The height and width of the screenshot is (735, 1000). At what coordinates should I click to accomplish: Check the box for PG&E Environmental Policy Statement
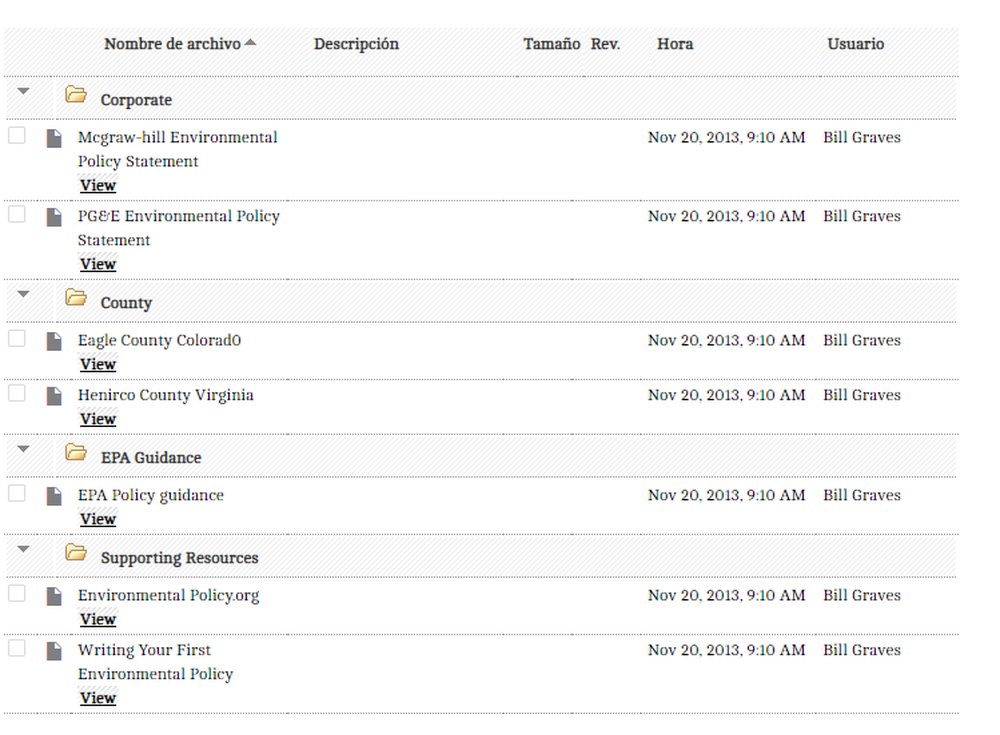pyautogui.click(x=16, y=215)
